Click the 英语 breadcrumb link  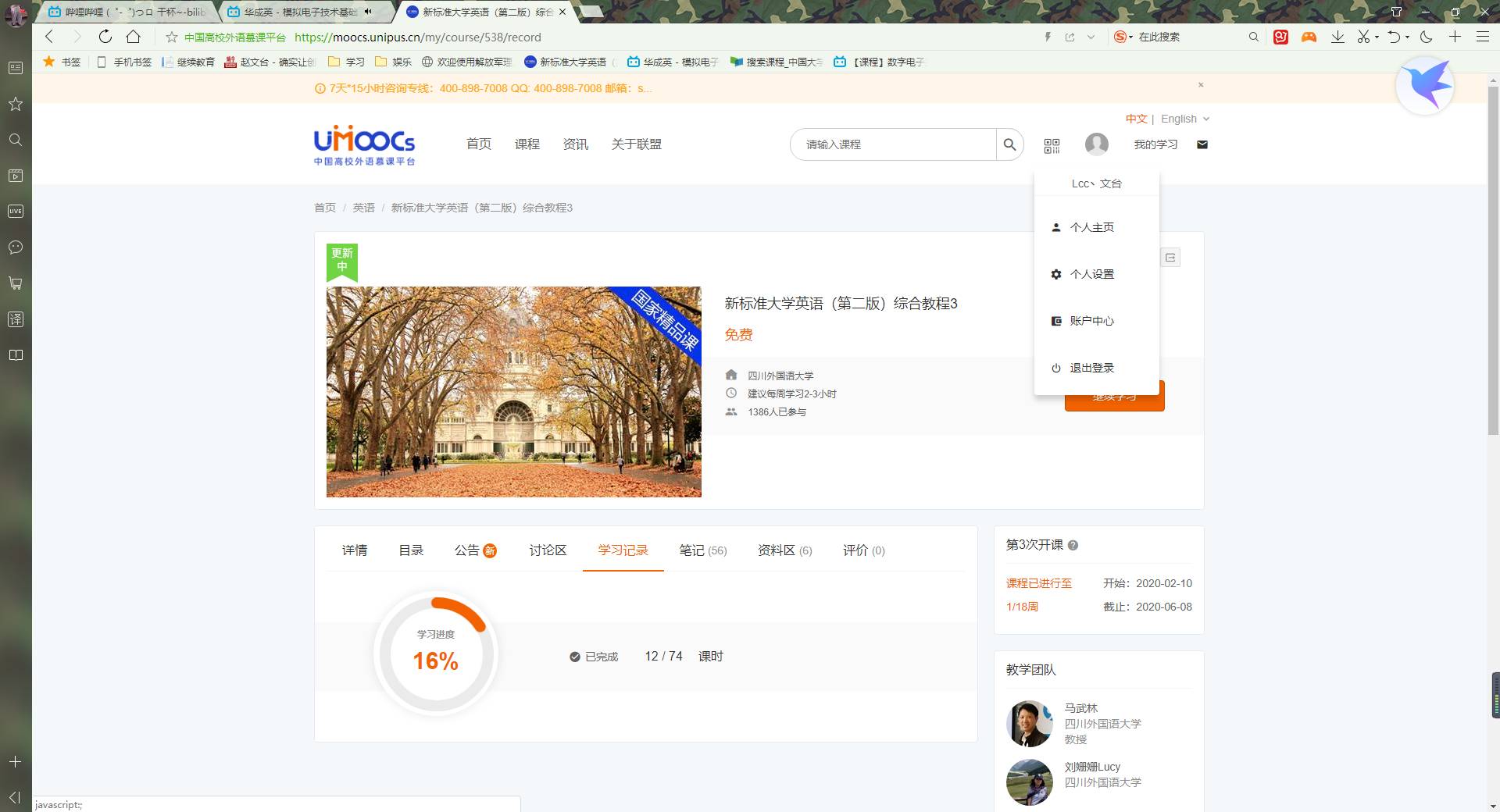click(363, 208)
